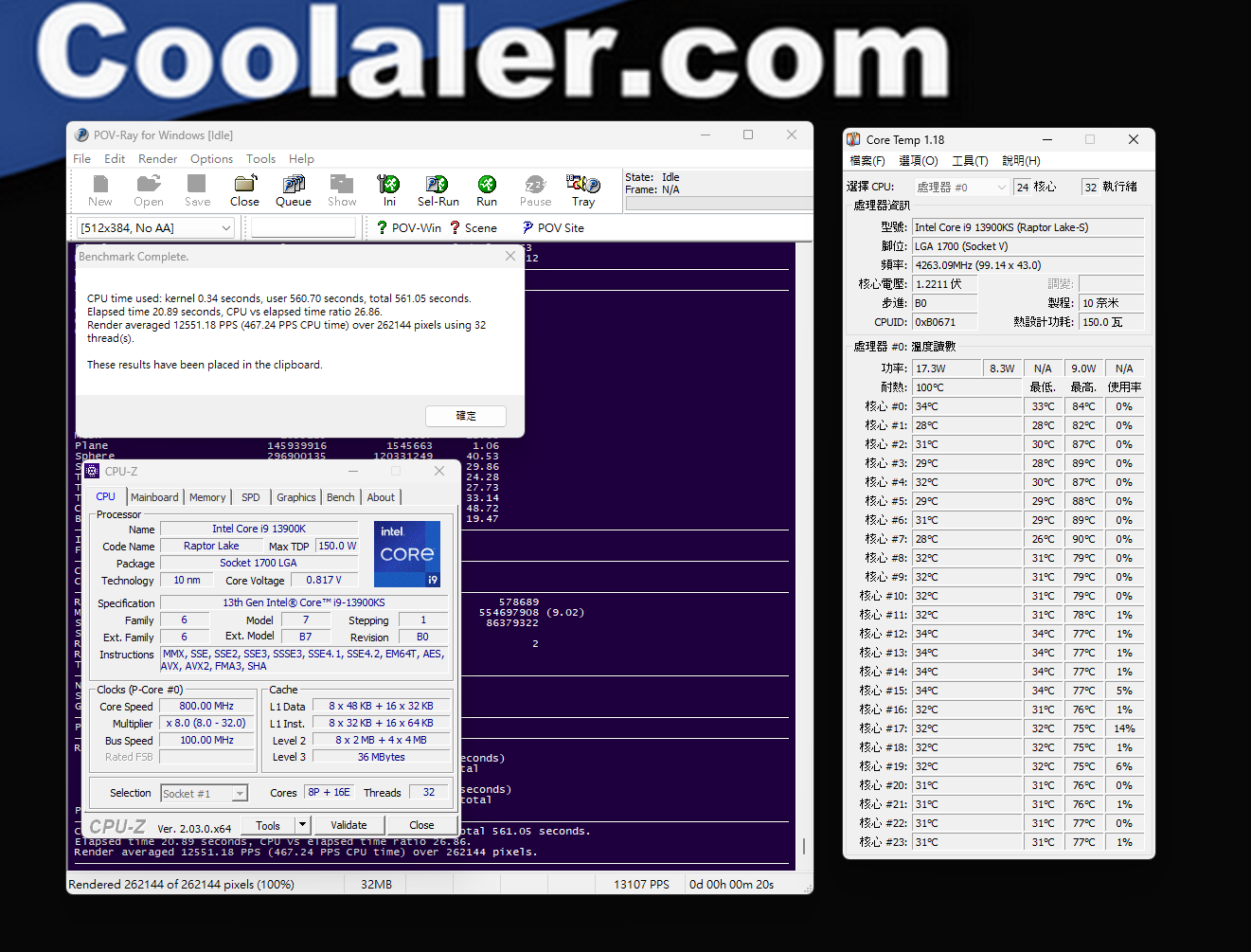Open the Tools menu in POV-Ray
The image size is (1251, 952).
(261, 159)
